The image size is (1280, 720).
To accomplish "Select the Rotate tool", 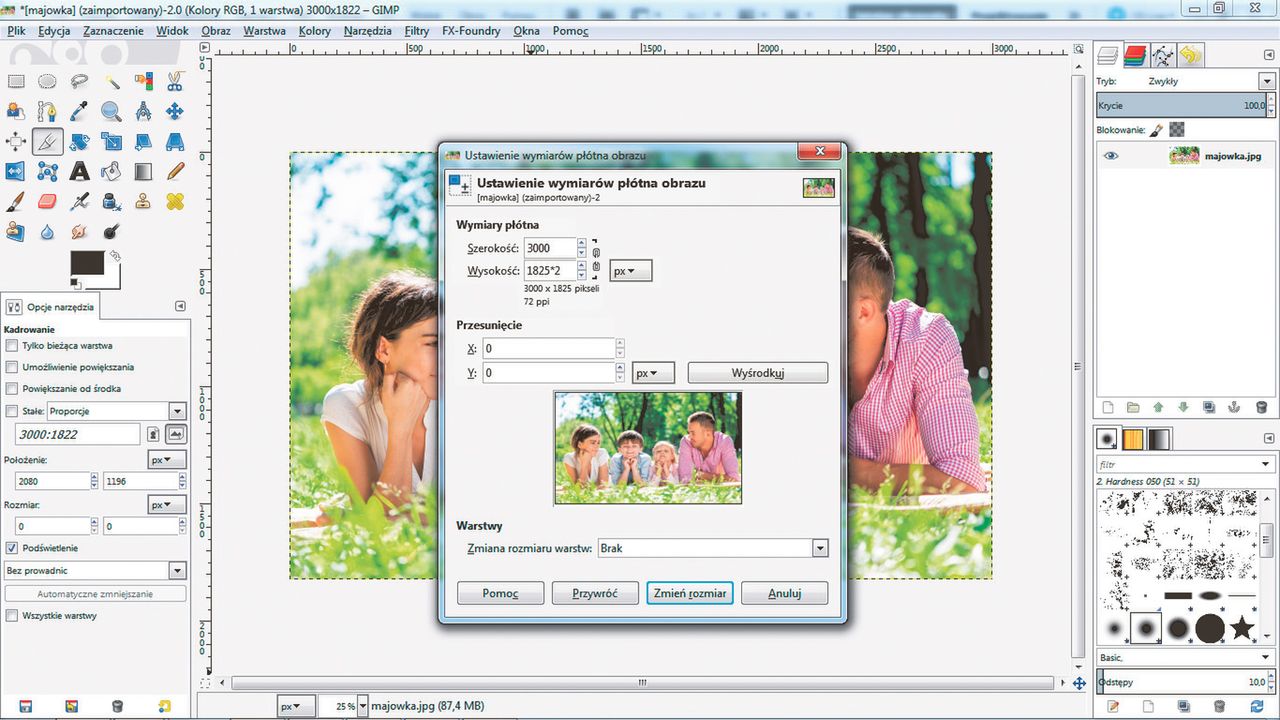I will click(x=79, y=142).
